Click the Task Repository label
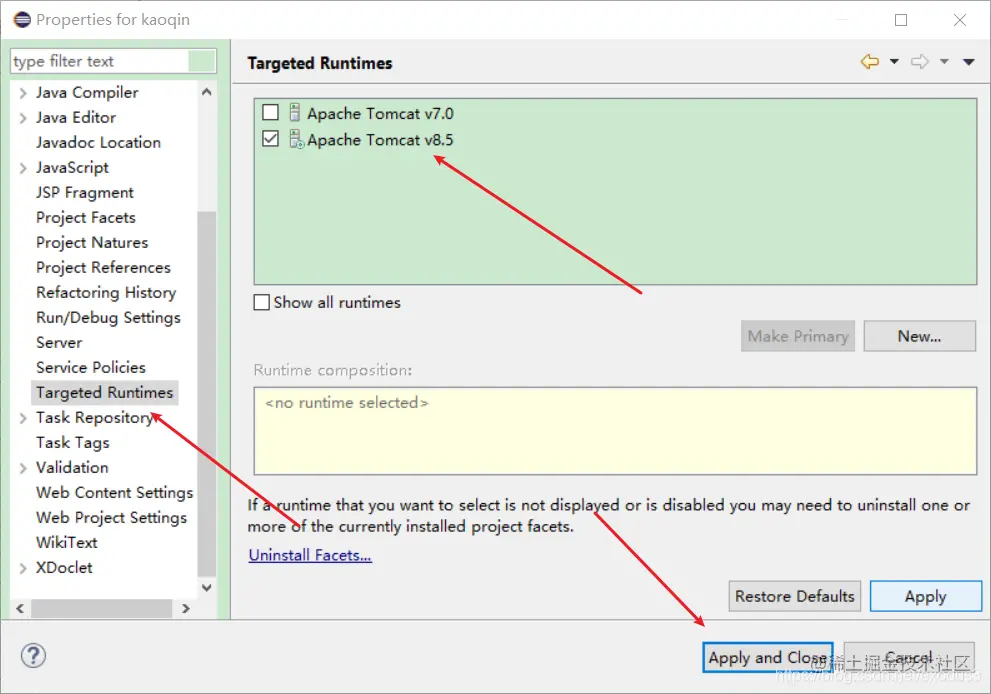Screen dimensions: 991x694 tap(94, 418)
